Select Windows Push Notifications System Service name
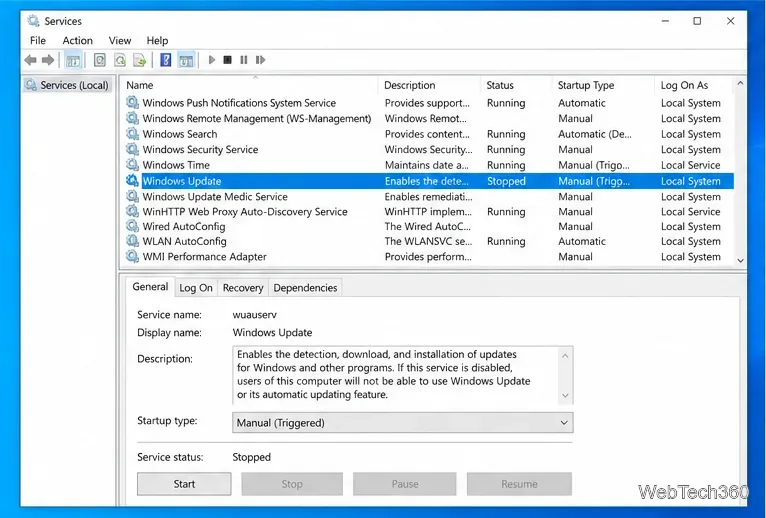The height and width of the screenshot is (518, 766). point(239,103)
